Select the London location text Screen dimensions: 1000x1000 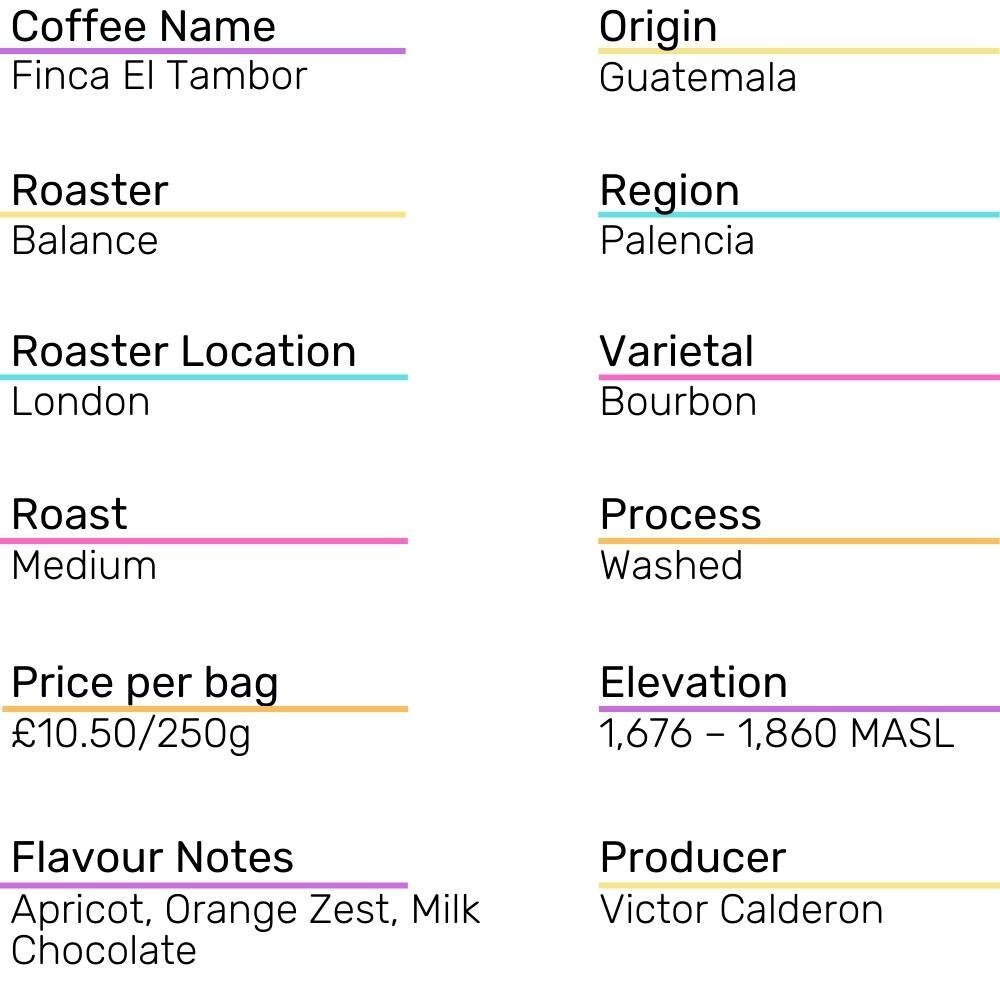(81, 402)
